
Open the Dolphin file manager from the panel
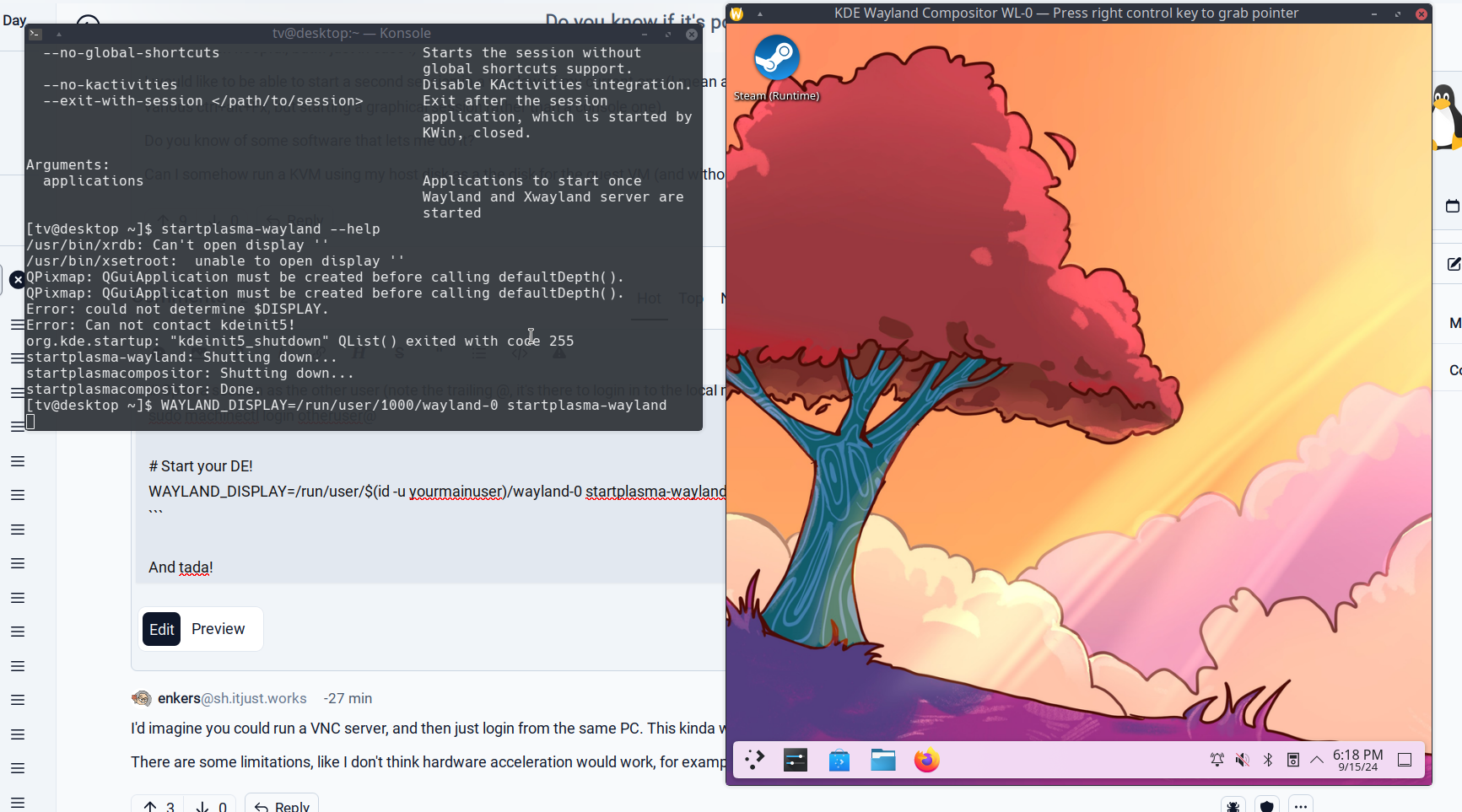pyautogui.click(x=883, y=760)
